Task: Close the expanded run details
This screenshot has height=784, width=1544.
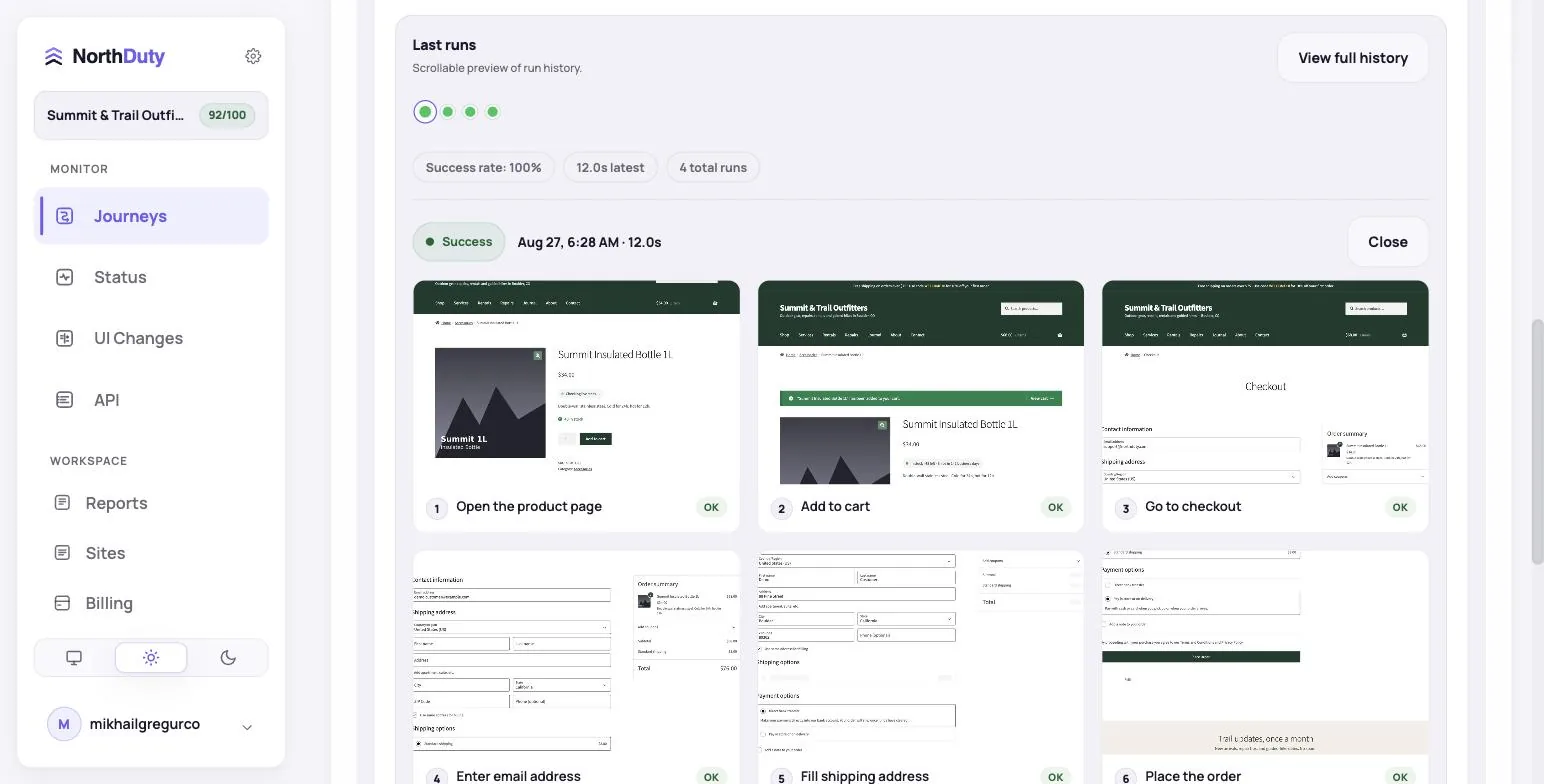Action: click(1388, 242)
